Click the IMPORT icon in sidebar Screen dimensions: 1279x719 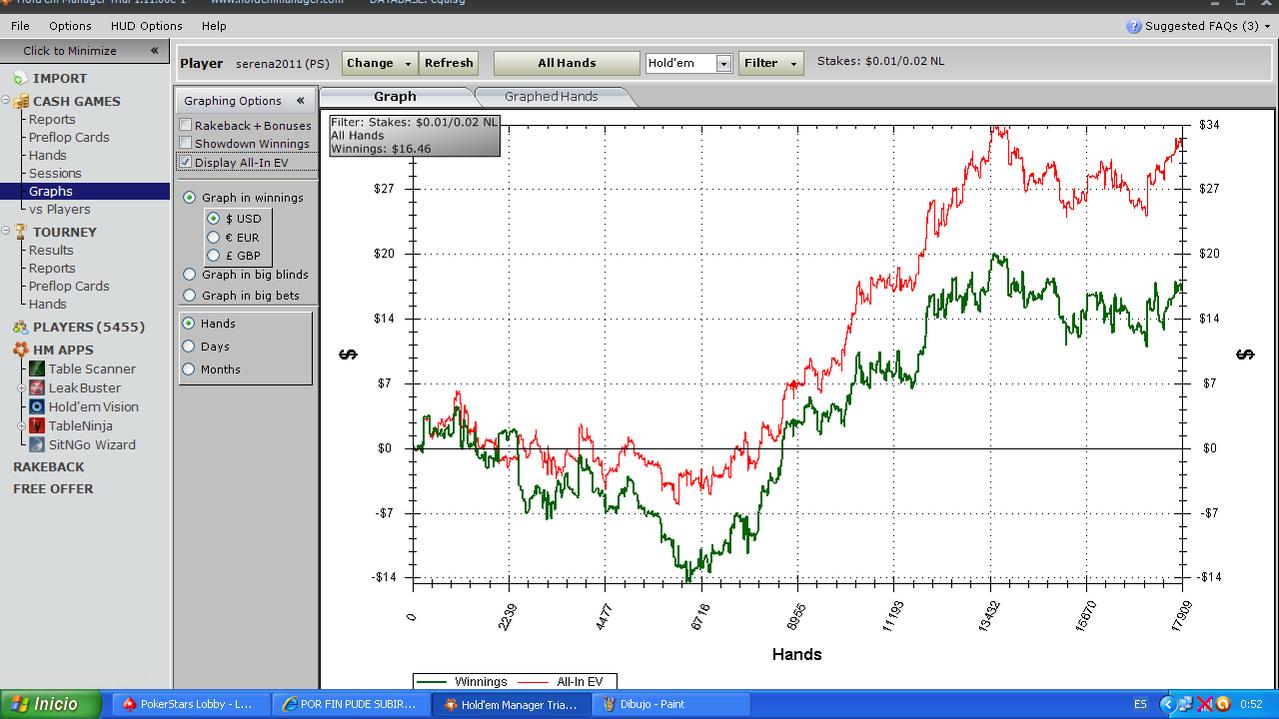coord(20,78)
